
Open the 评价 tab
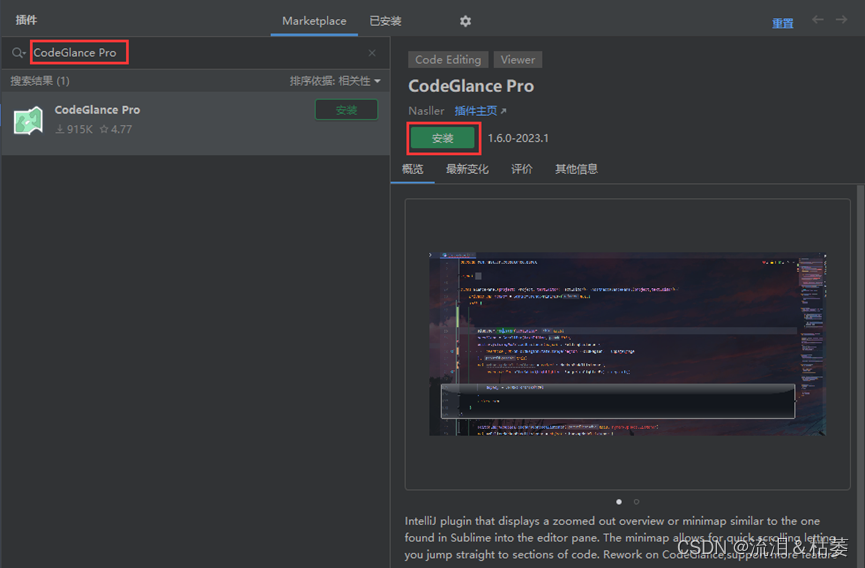coord(521,169)
